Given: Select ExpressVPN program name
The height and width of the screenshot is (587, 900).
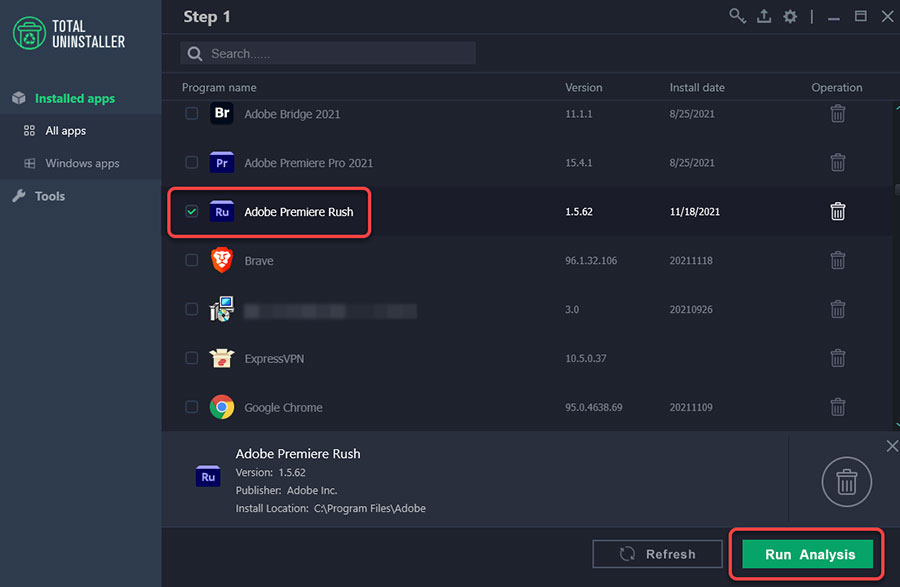Looking at the screenshot, I should pos(274,359).
